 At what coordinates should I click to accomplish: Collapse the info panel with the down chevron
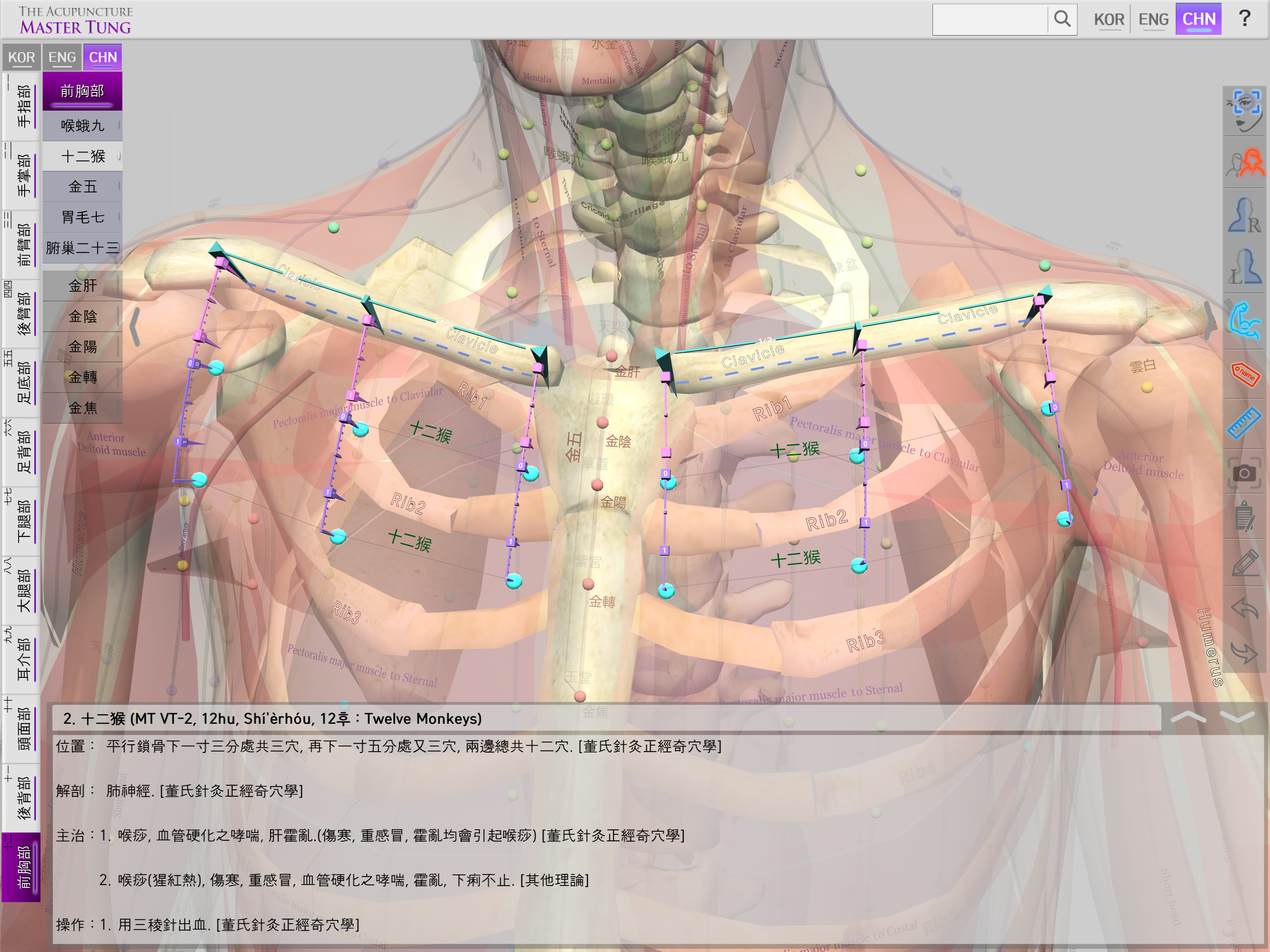pyautogui.click(x=1237, y=718)
